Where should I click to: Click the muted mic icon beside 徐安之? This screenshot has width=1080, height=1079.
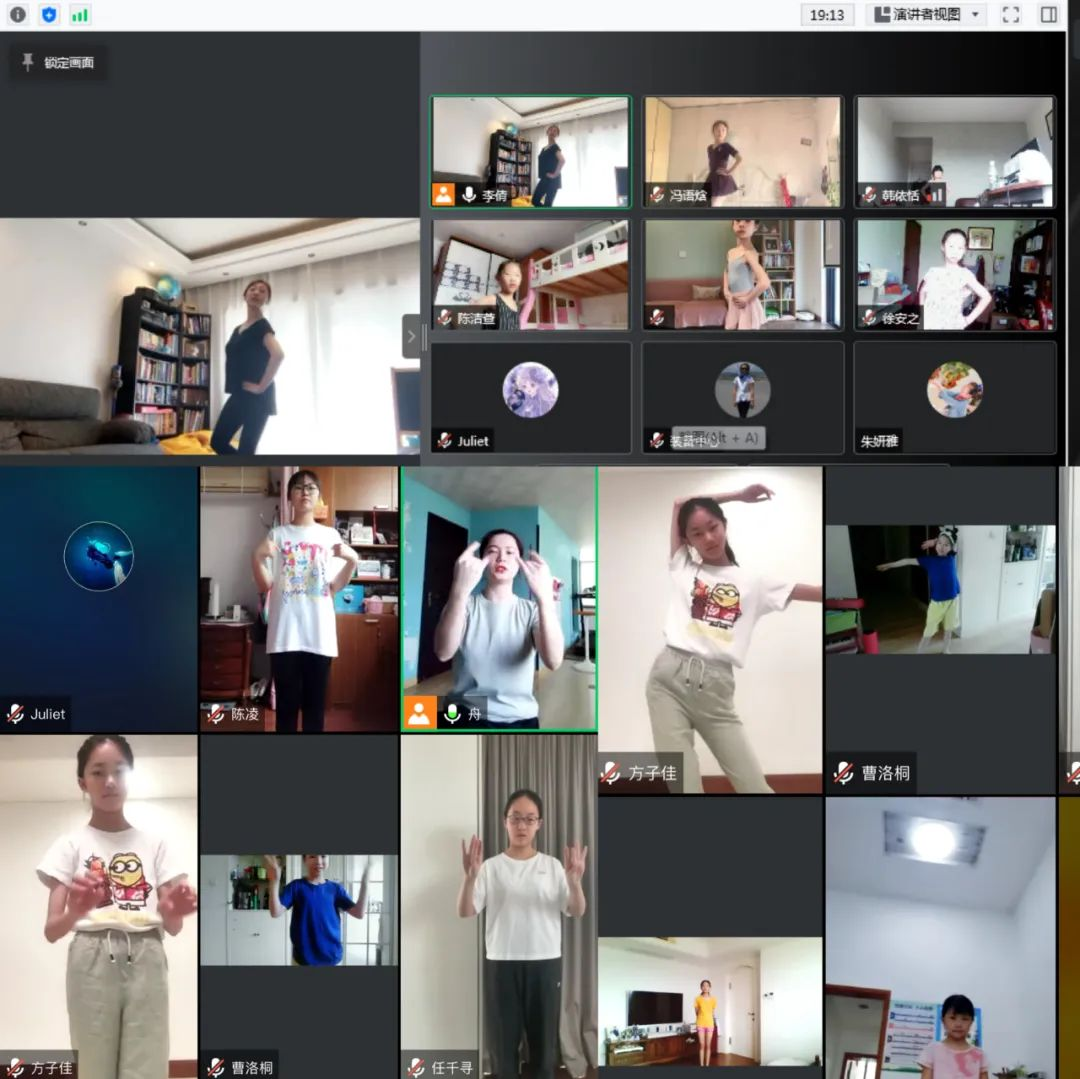869,317
